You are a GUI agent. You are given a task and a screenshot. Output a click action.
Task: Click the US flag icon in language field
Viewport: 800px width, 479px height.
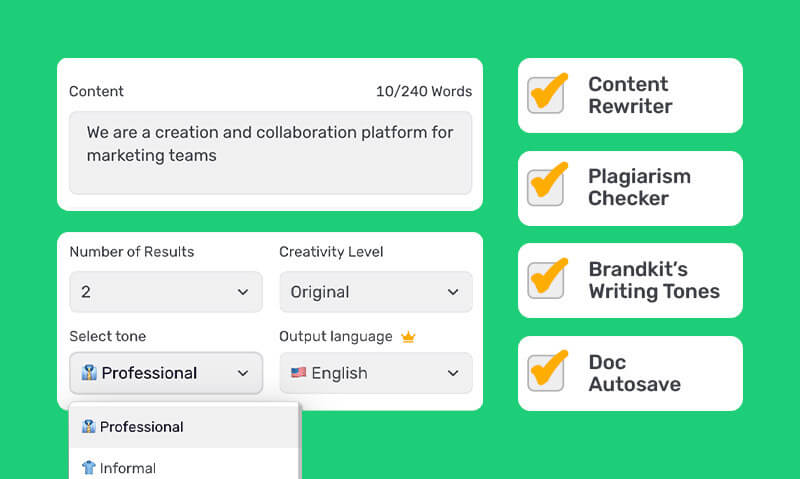pyautogui.click(x=298, y=373)
